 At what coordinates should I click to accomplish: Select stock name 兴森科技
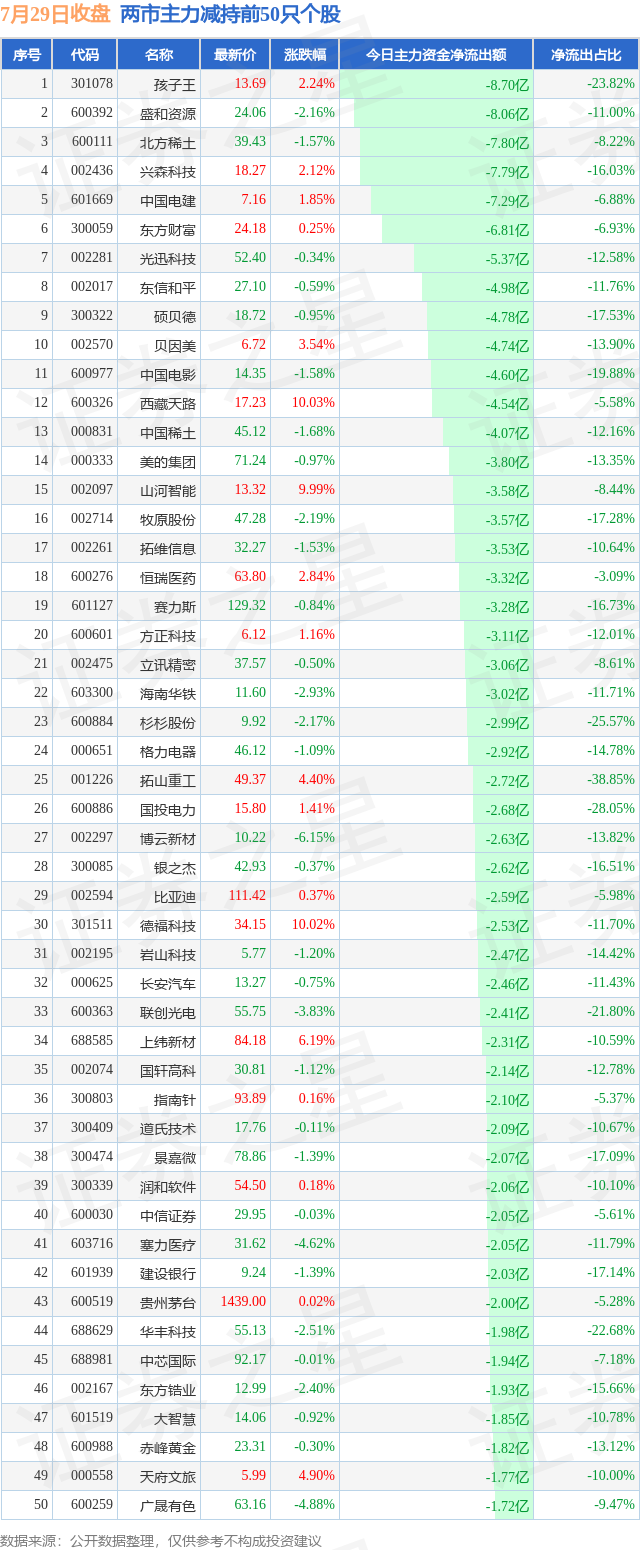[x=168, y=171]
